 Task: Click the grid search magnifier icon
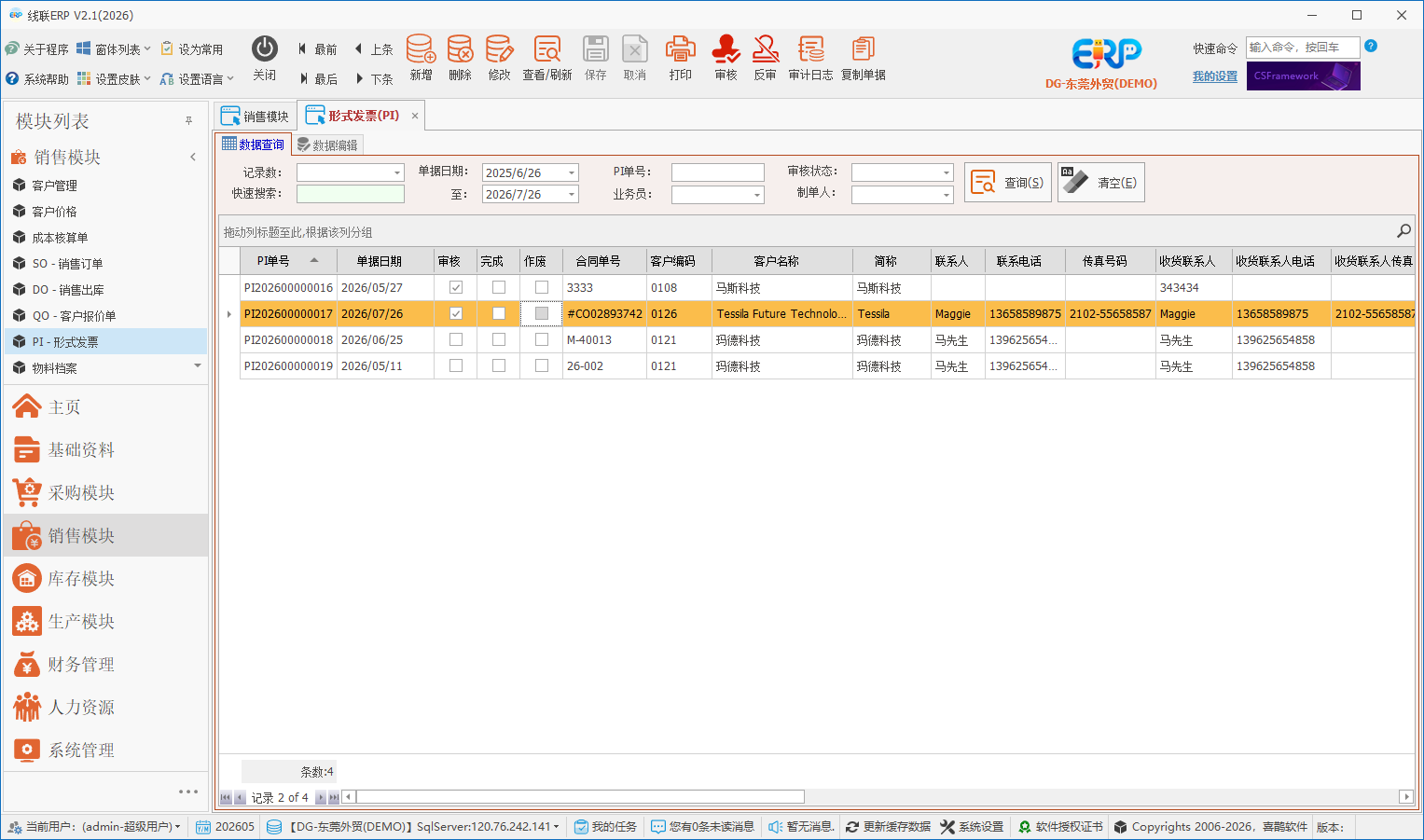1403,231
